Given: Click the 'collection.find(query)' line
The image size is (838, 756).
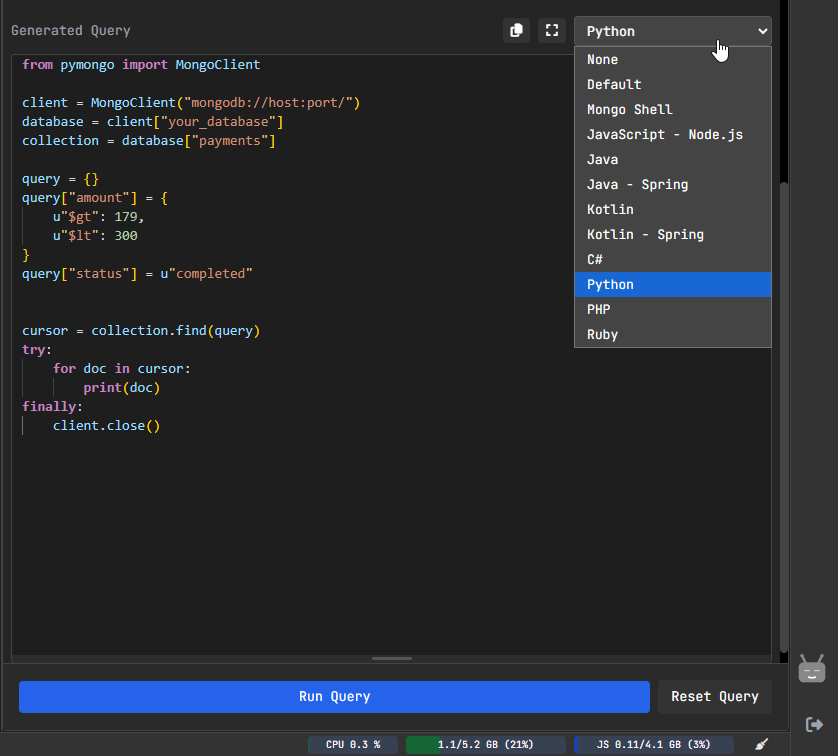Looking at the screenshot, I should [141, 331].
